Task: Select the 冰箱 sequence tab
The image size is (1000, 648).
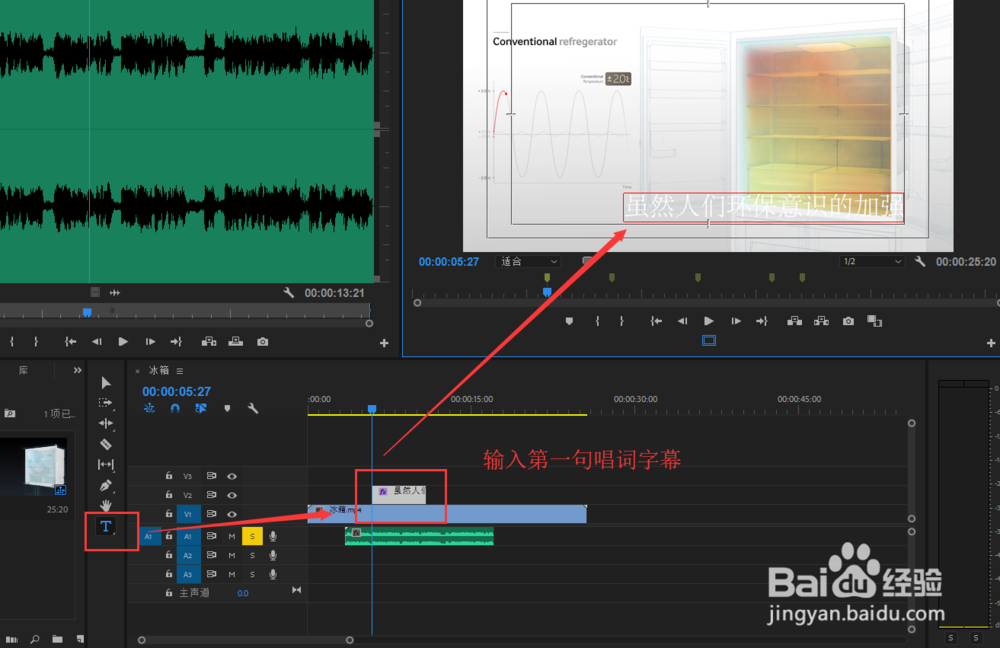Action: 159,371
